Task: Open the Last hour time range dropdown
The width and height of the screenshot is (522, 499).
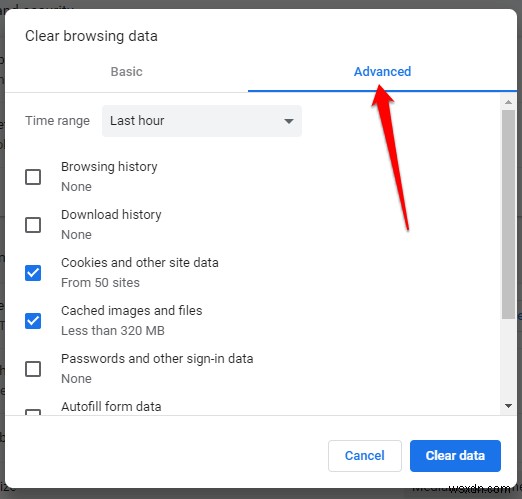Action: coord(202,121)
